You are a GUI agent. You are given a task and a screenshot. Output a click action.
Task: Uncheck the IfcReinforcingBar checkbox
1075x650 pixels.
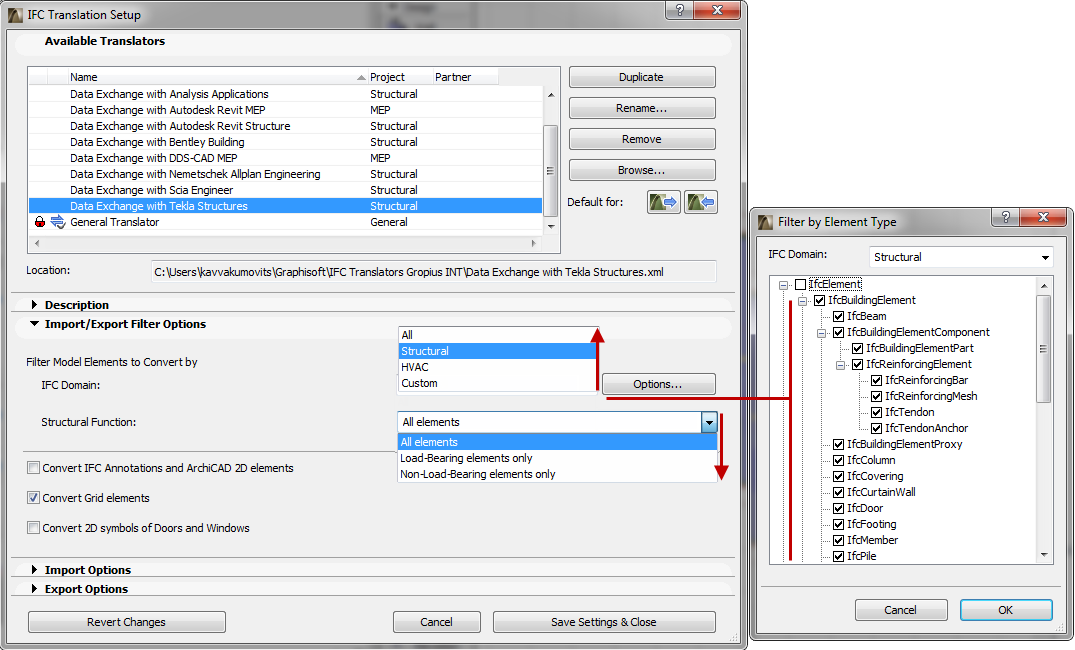coord(876,380)
